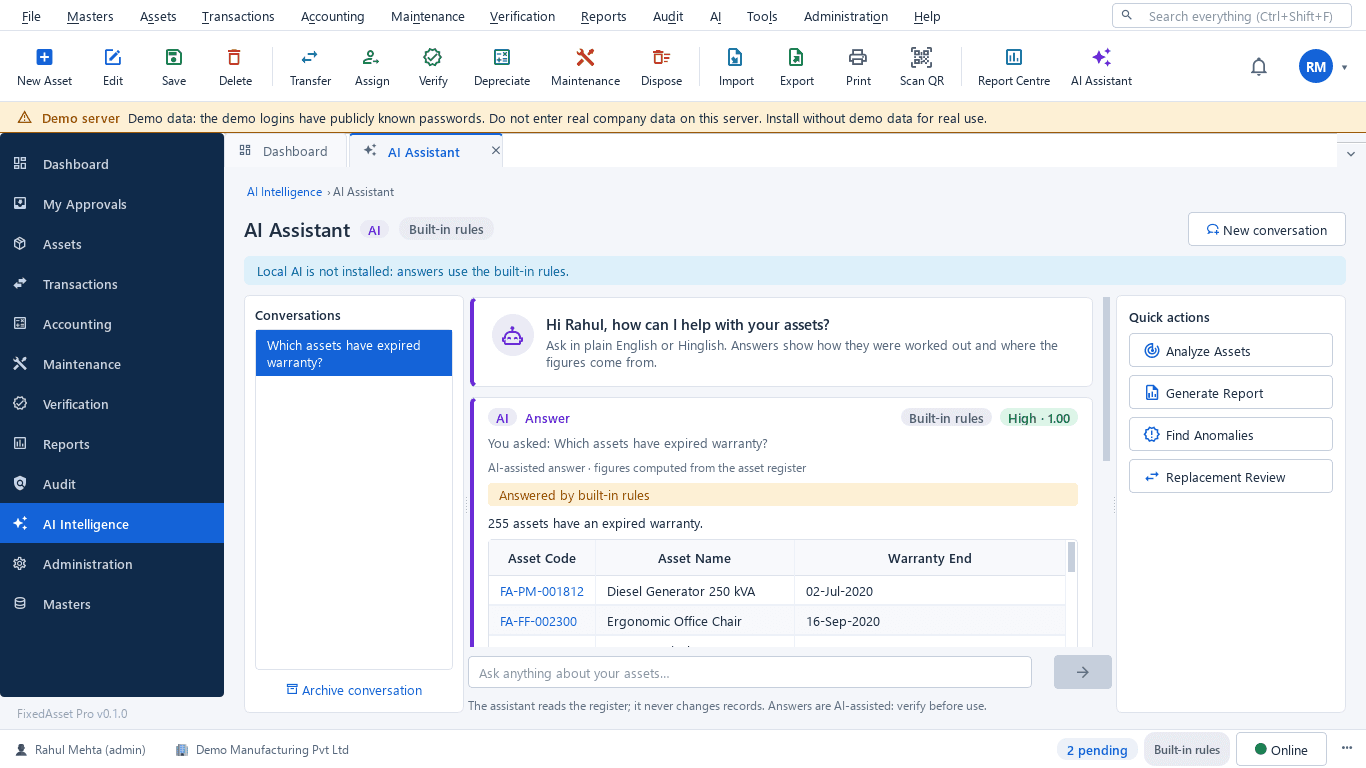Click the Verify toolbar icon

433,68
